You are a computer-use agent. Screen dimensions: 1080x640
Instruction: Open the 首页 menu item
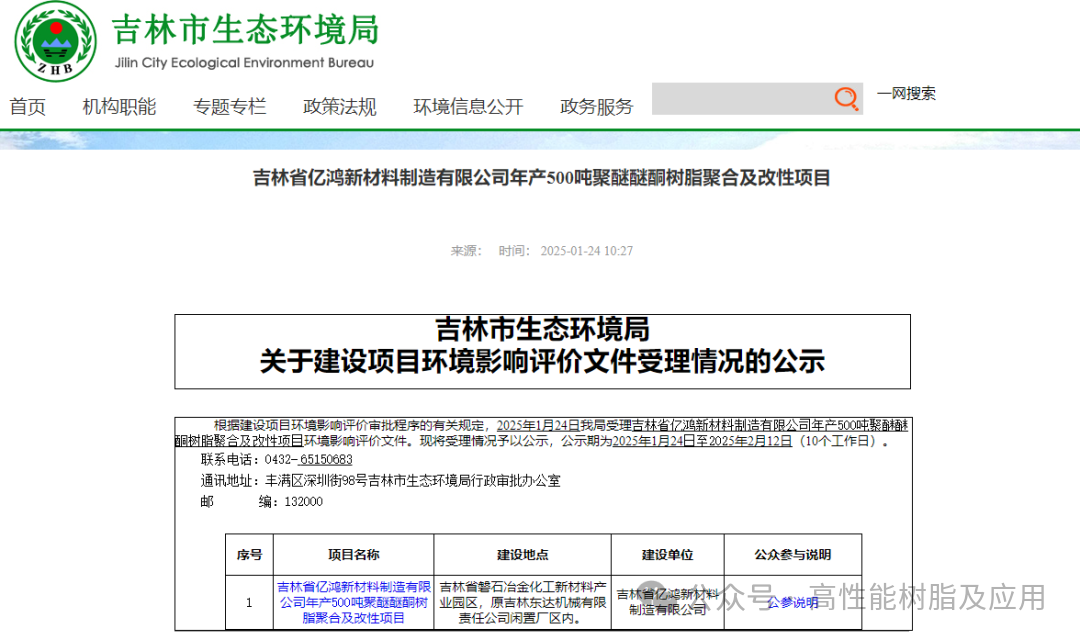(28, 107)
